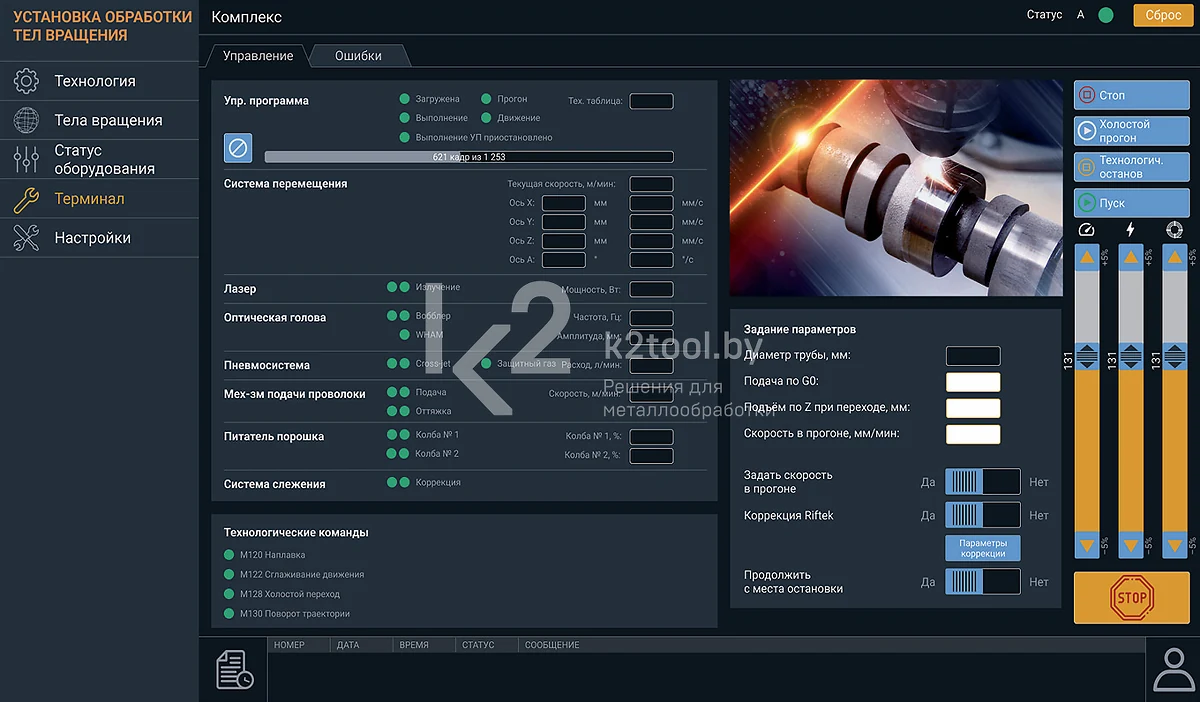Click the gear icon beside Технология
Screen dimensions: 1200x702
click(x=26, y=82)
